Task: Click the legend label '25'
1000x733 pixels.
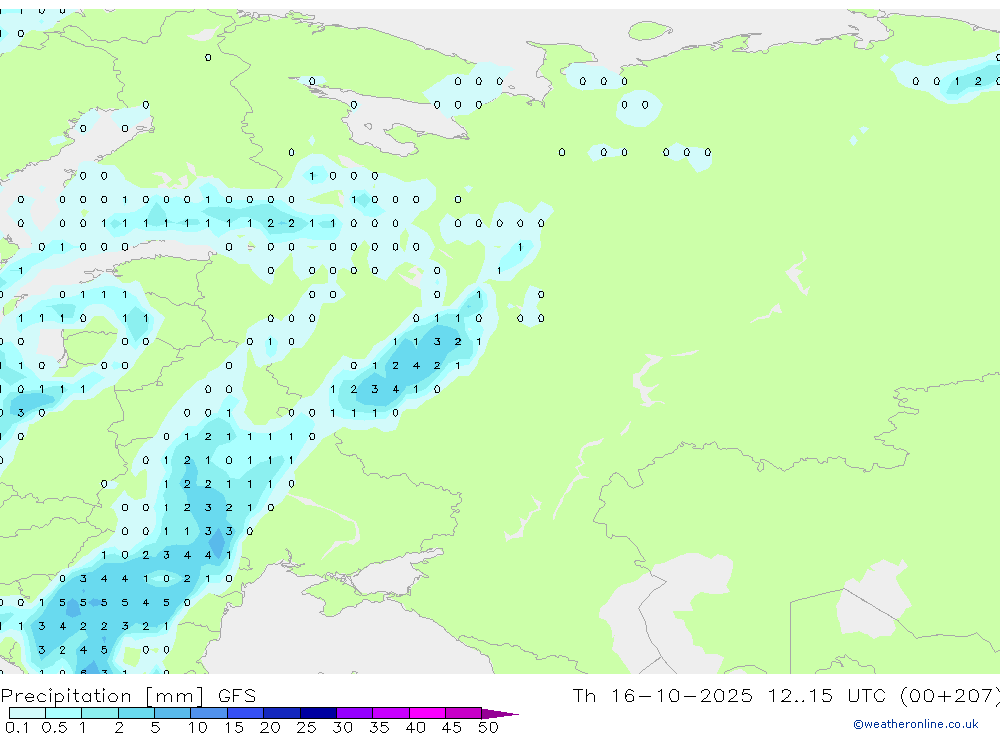Action: click(306, 727)
